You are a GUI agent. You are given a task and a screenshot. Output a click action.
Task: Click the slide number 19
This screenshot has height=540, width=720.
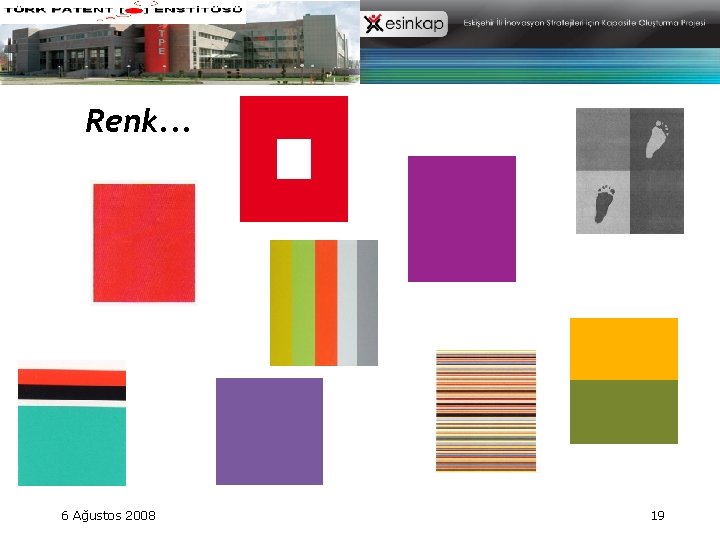(x=658, y=516)
